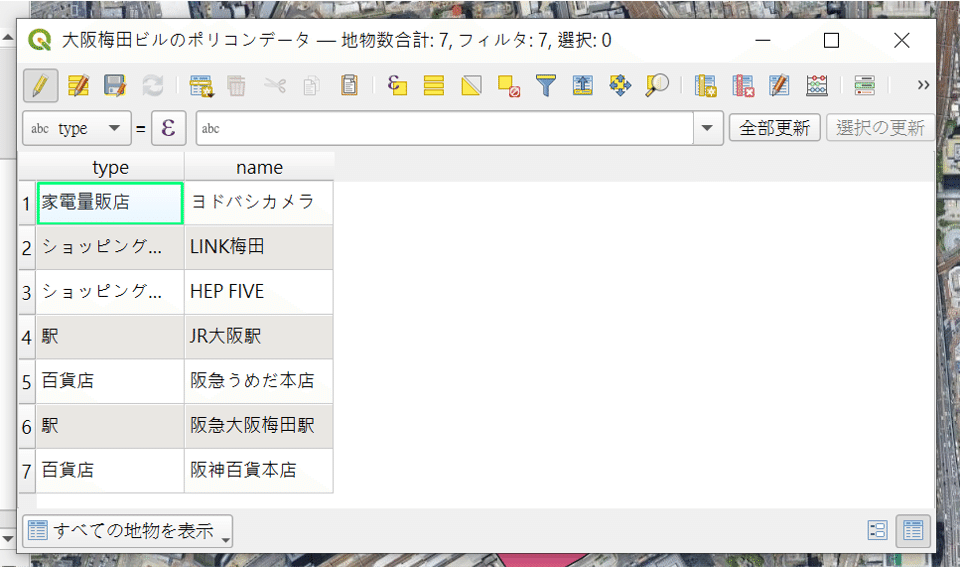Move selection to top icon
960x567 pixels.
582,85
